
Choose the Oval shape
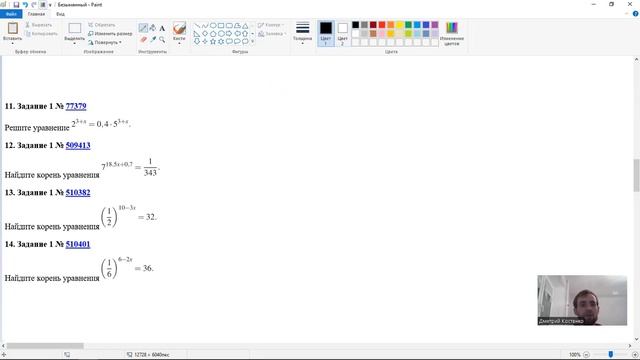pyautogui.click(x=213, y=25)
